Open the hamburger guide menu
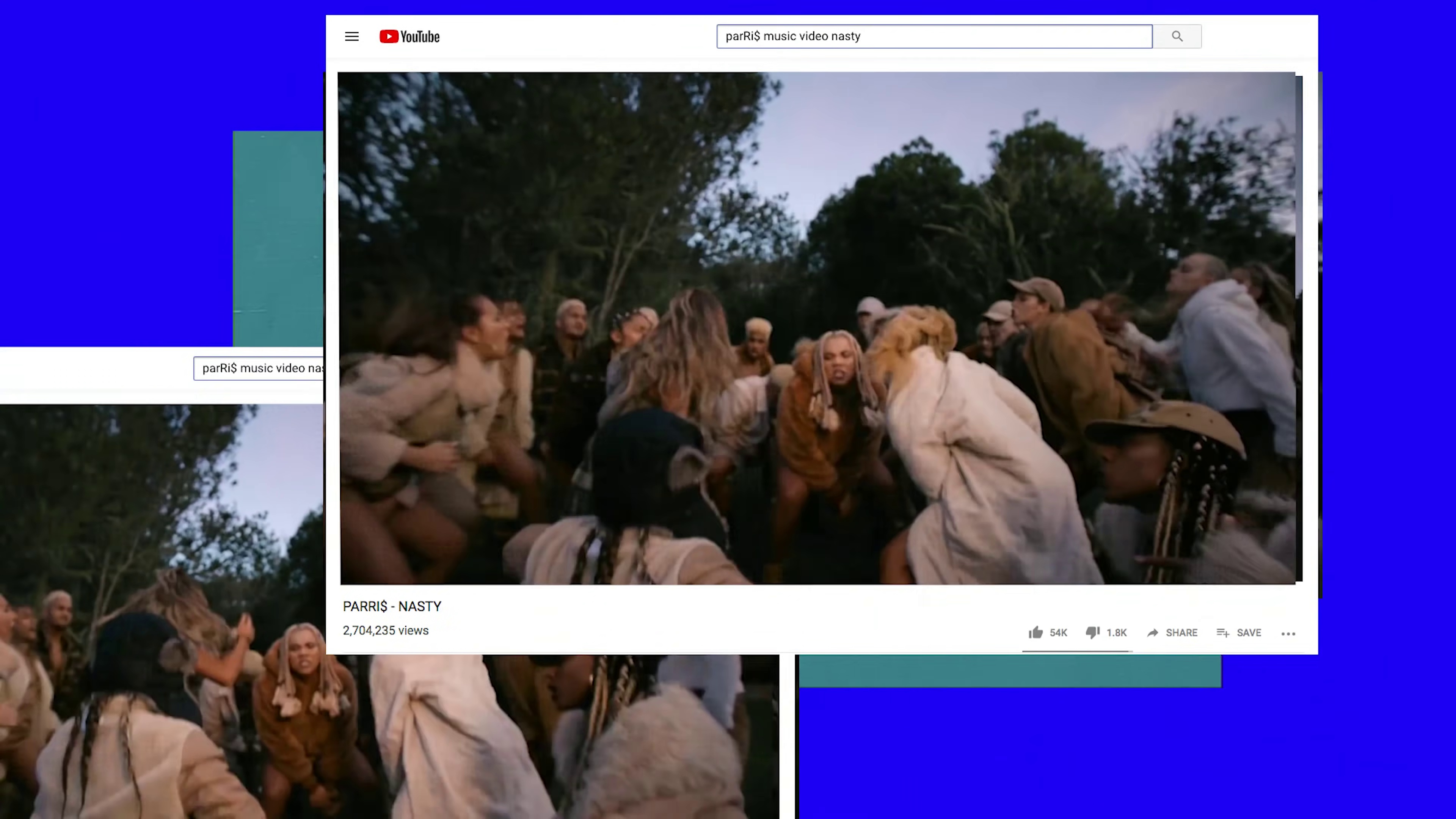 351,37
